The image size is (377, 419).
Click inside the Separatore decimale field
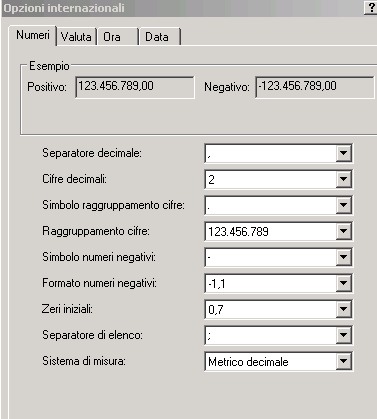pos(271,154)
